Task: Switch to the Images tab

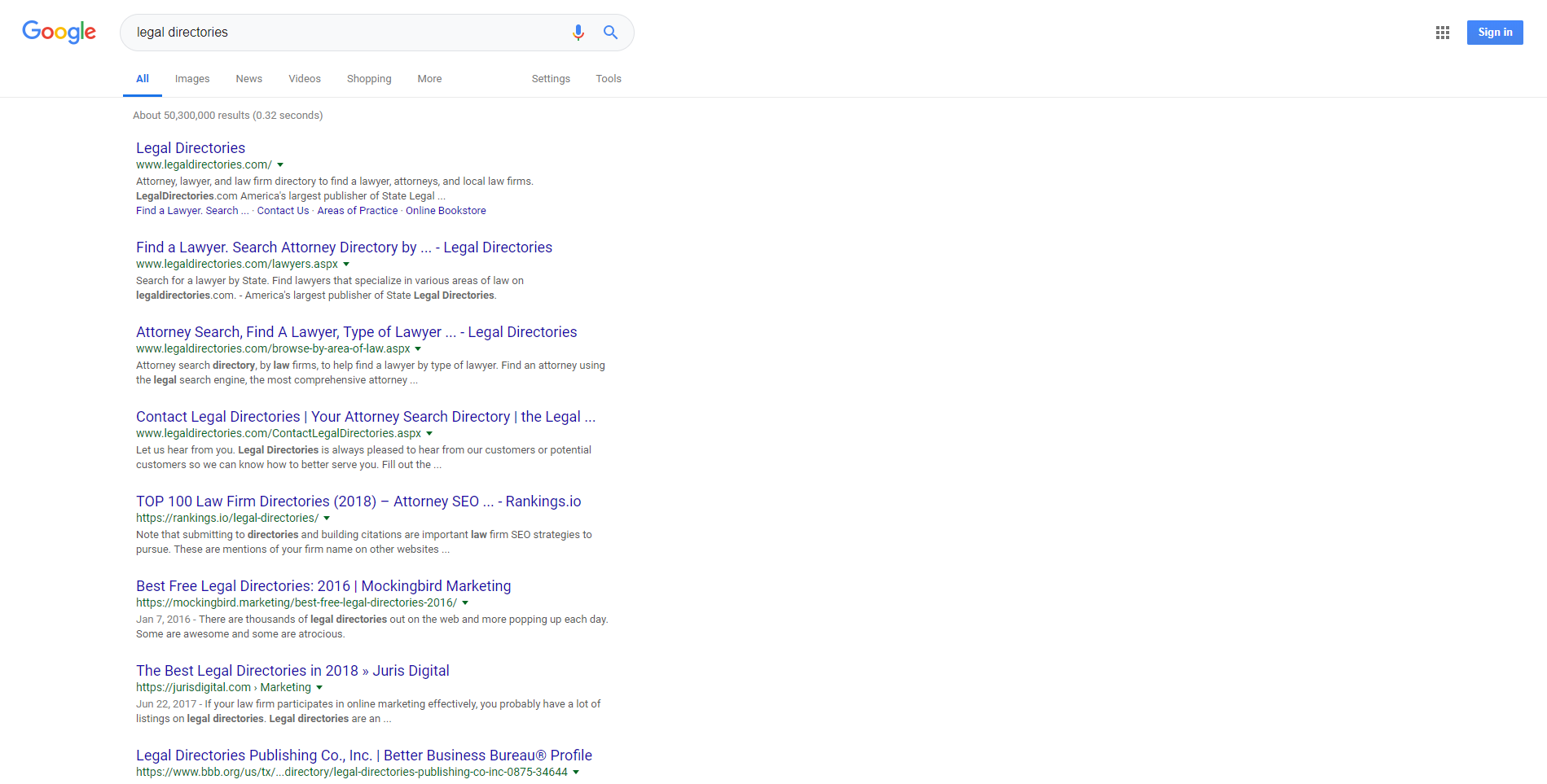Action: pyautogui.click(x=192, y=79)
